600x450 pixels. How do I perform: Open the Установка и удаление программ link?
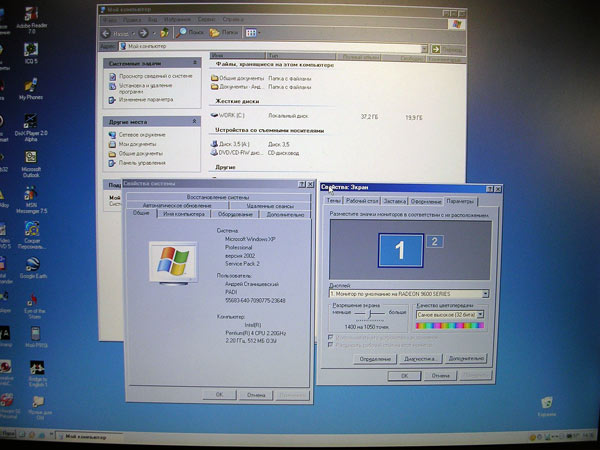tap(145, 88)
